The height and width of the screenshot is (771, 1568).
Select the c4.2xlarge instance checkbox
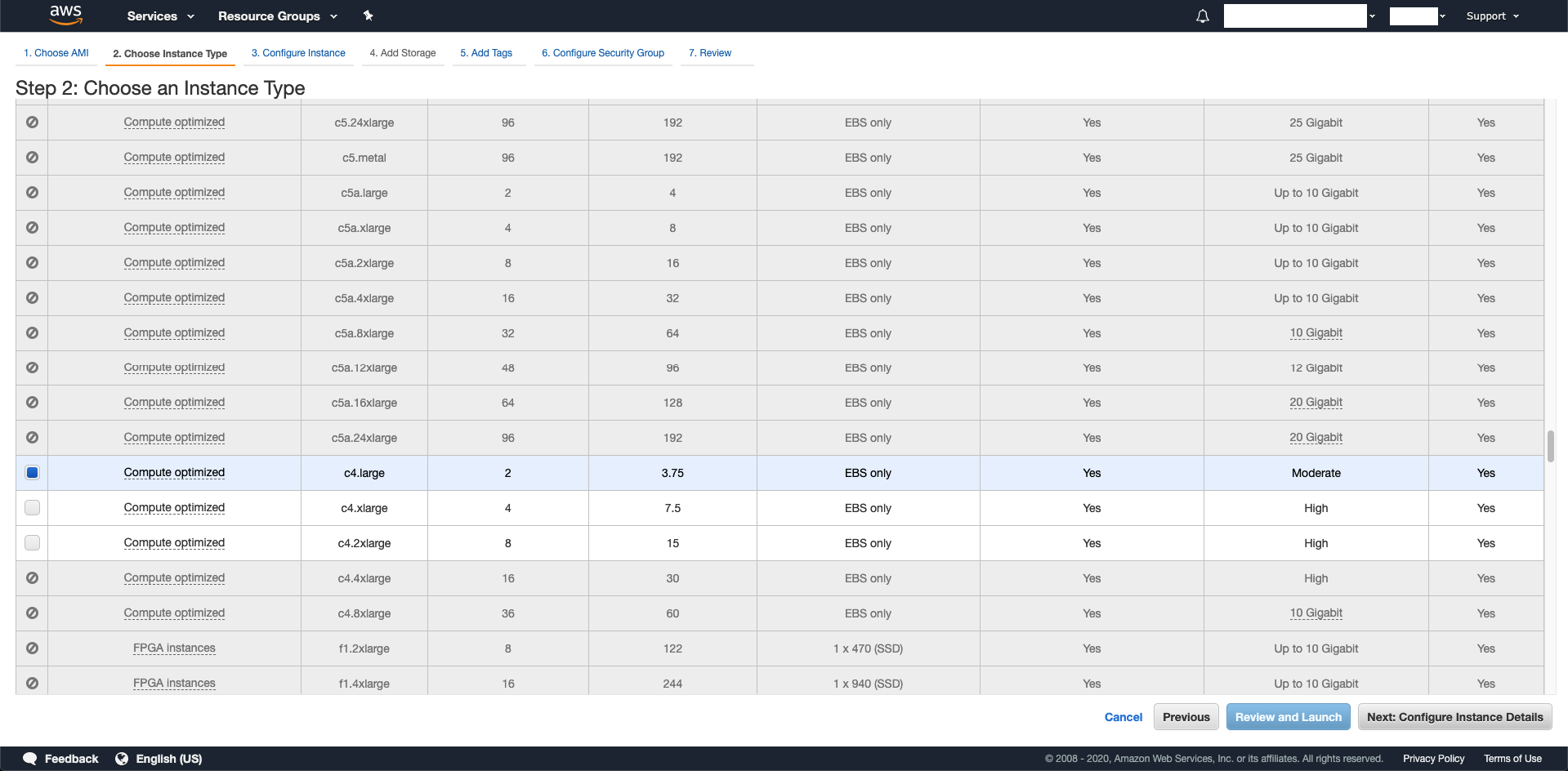(x=32, y=543)
